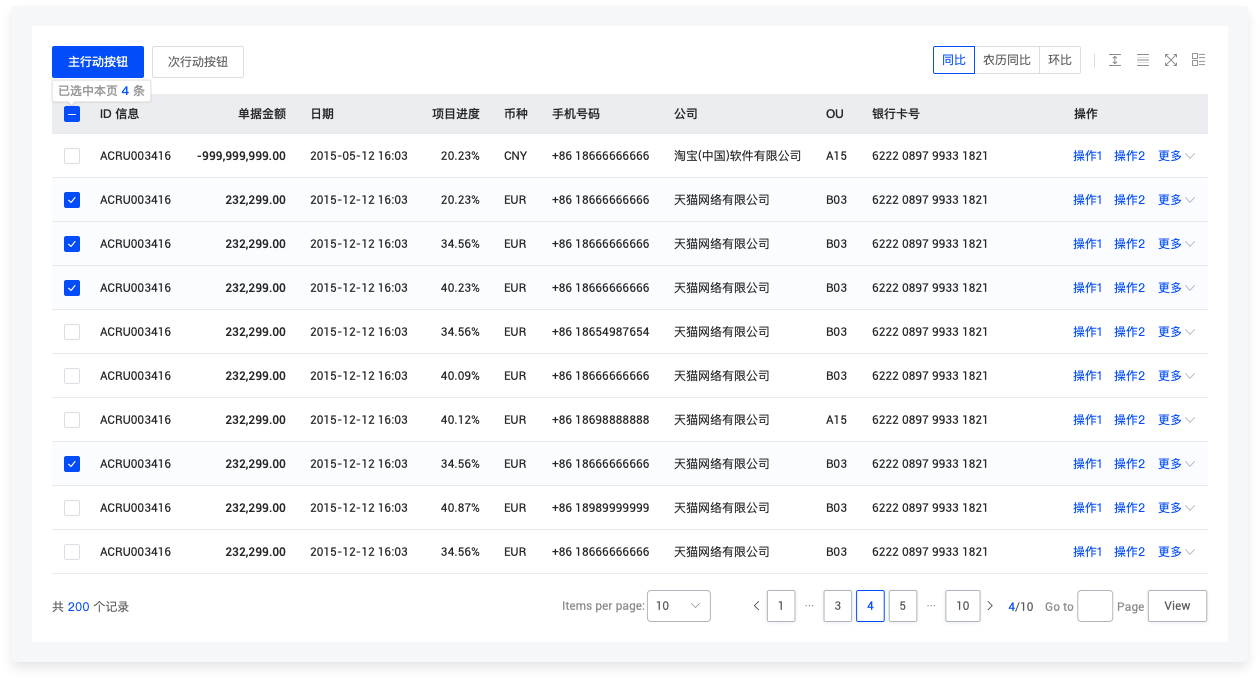Check the box for the CNY row
This screenshot has height=680, width=1260.
[72, 156]
